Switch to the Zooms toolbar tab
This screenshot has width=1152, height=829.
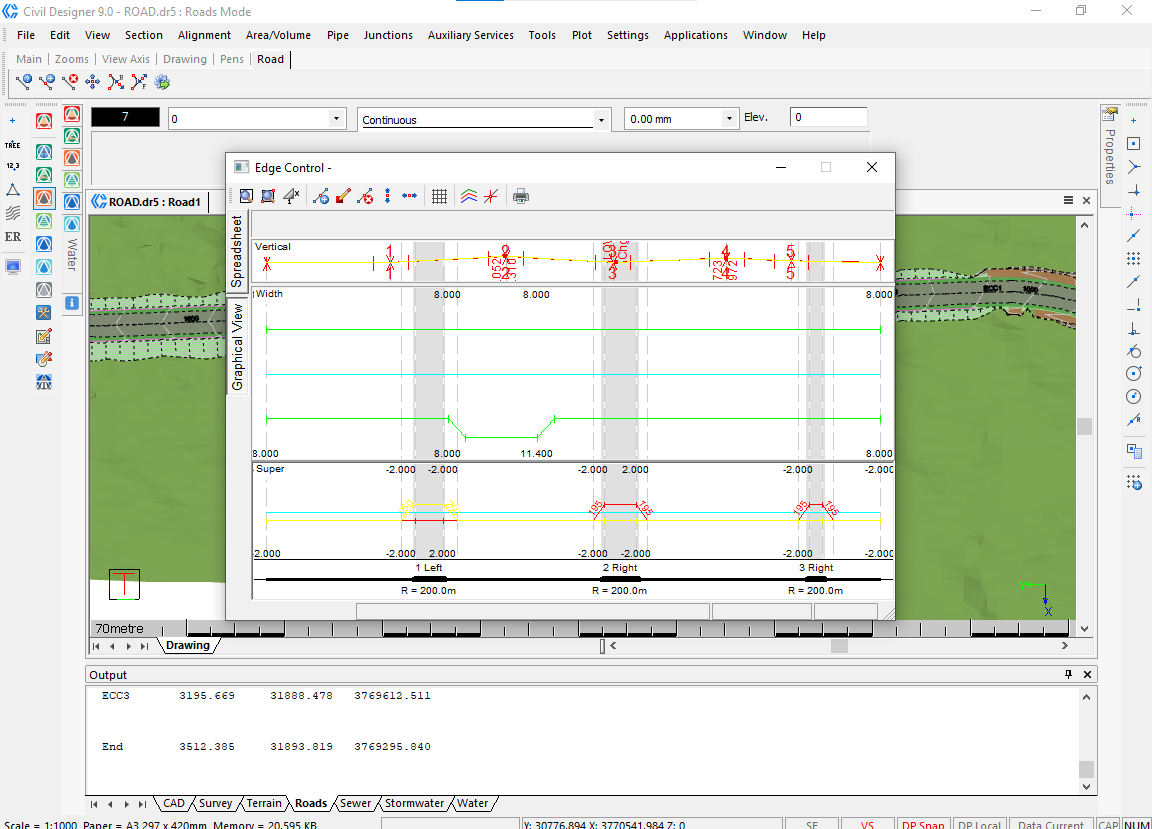pos(71,60)
